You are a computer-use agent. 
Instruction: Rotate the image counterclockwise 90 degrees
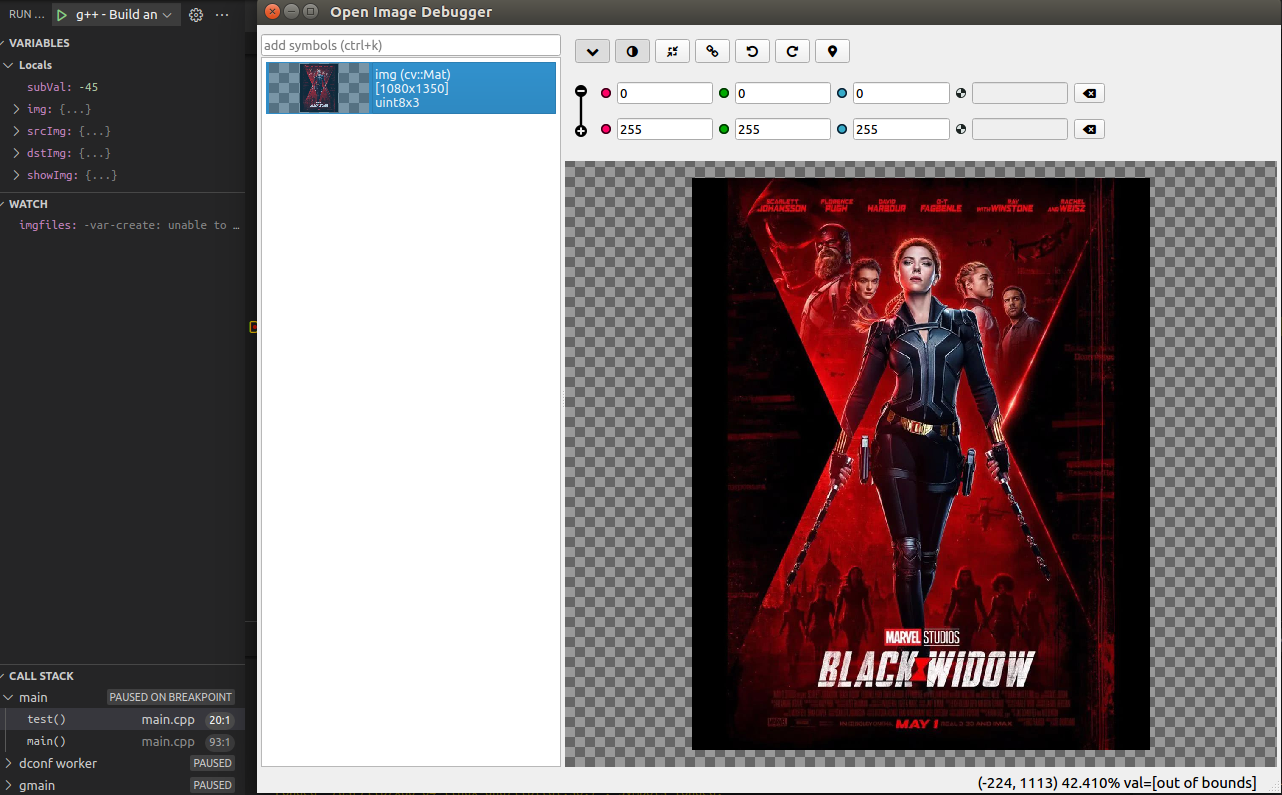(x=752, y=51)
